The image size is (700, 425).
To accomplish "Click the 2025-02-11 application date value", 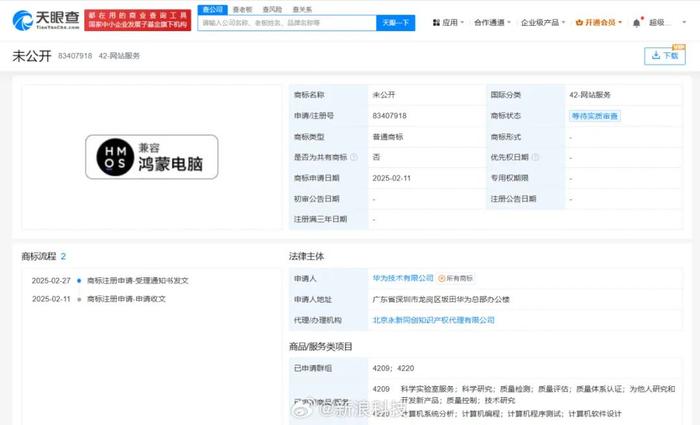I will (392, 178).
